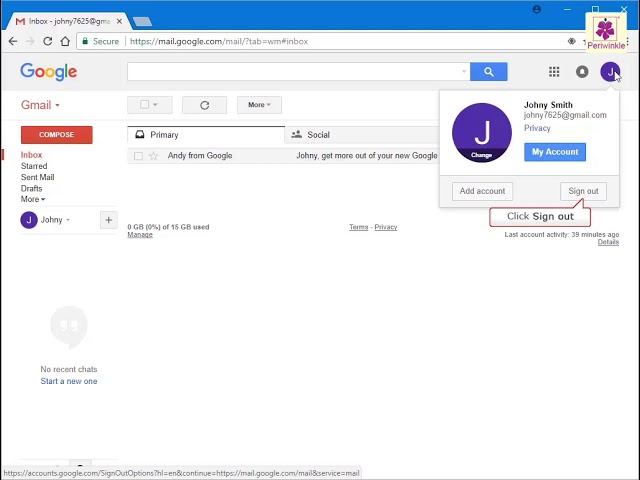Open Privacy link in account popup
This screenshot has width=640, height=480.
pyautogui.click(x=537, y=128)
